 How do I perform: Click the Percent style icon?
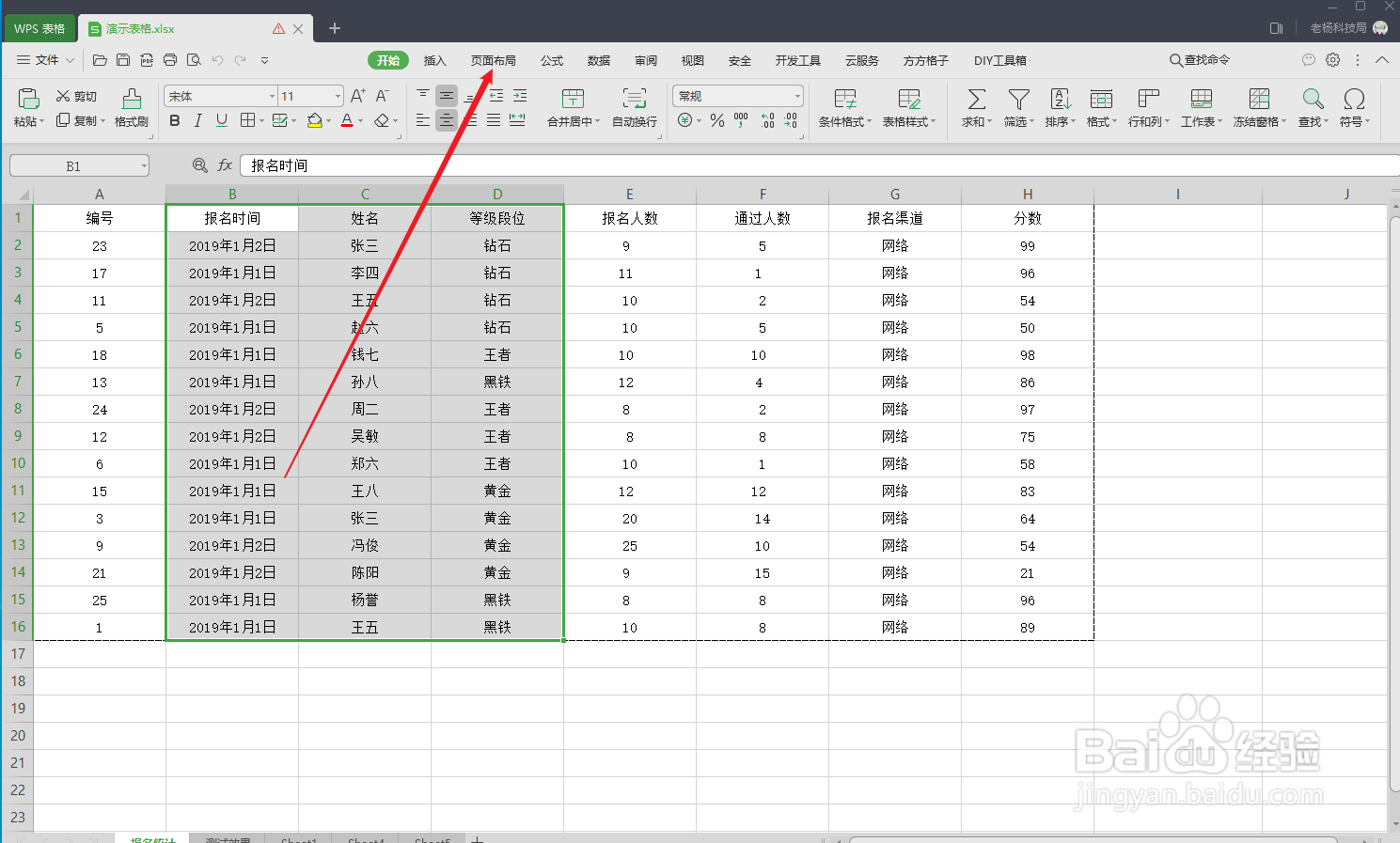coord(717,120)
